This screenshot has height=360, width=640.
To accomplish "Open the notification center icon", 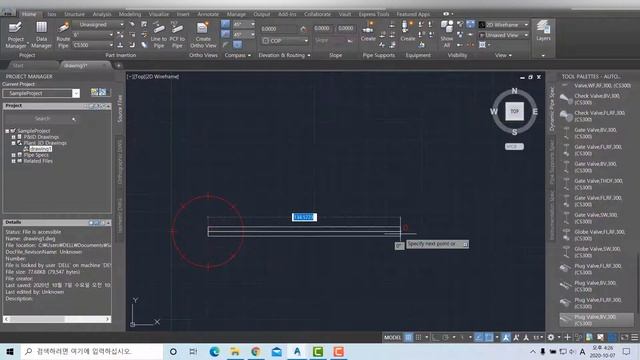I will coord(627,351).
